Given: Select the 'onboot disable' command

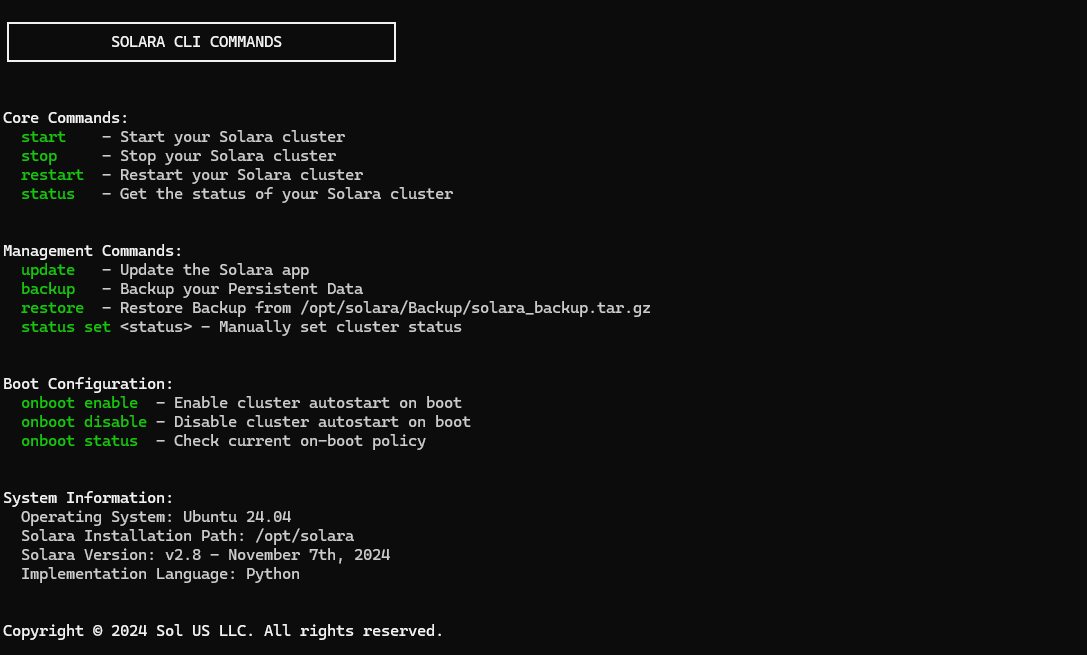Looking at the screenshot, I should click(84, 422).
